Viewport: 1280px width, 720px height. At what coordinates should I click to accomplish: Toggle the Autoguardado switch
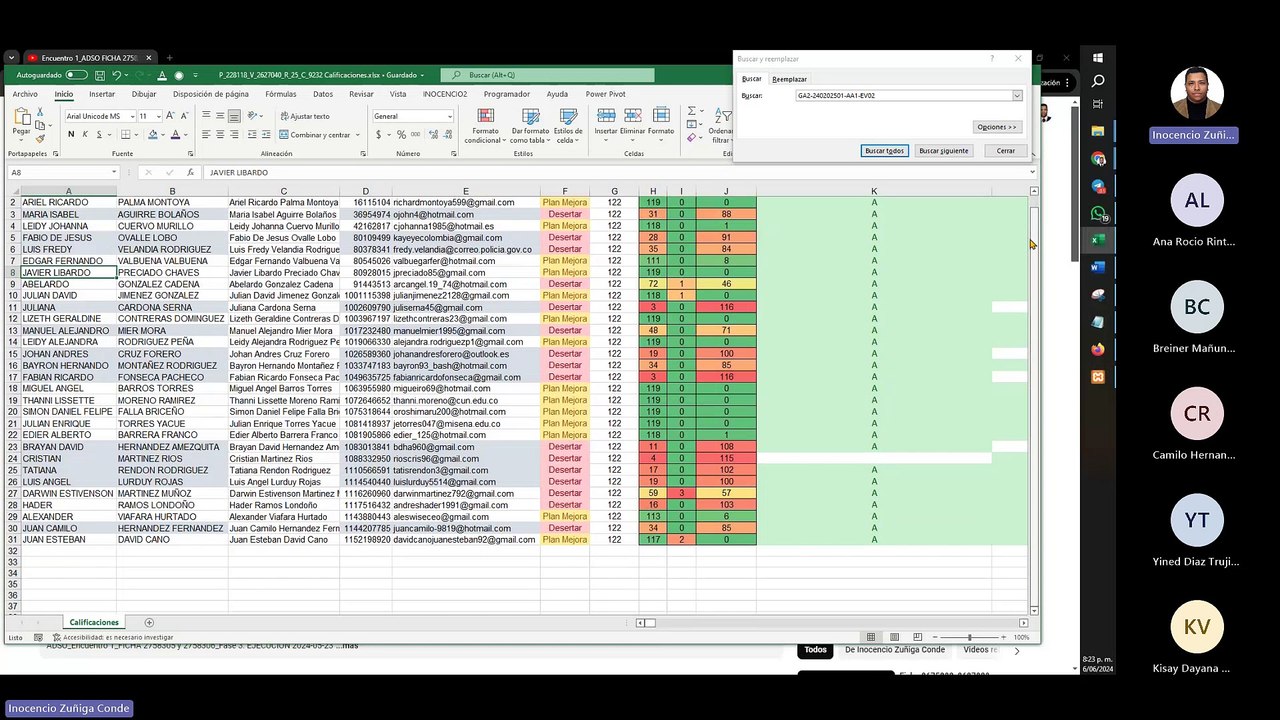pyautogui.click(x=76, y=75)
